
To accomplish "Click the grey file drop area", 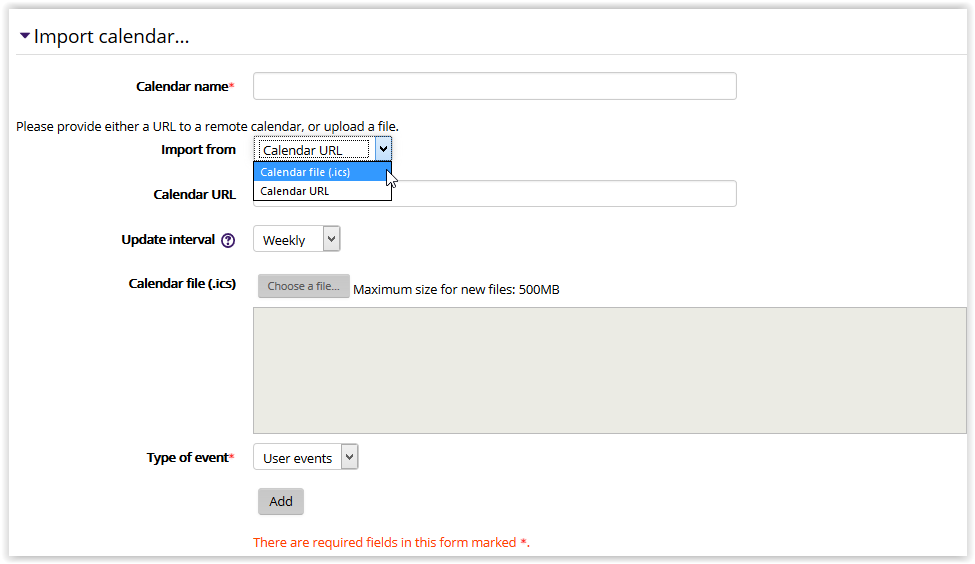I will 612,370.
